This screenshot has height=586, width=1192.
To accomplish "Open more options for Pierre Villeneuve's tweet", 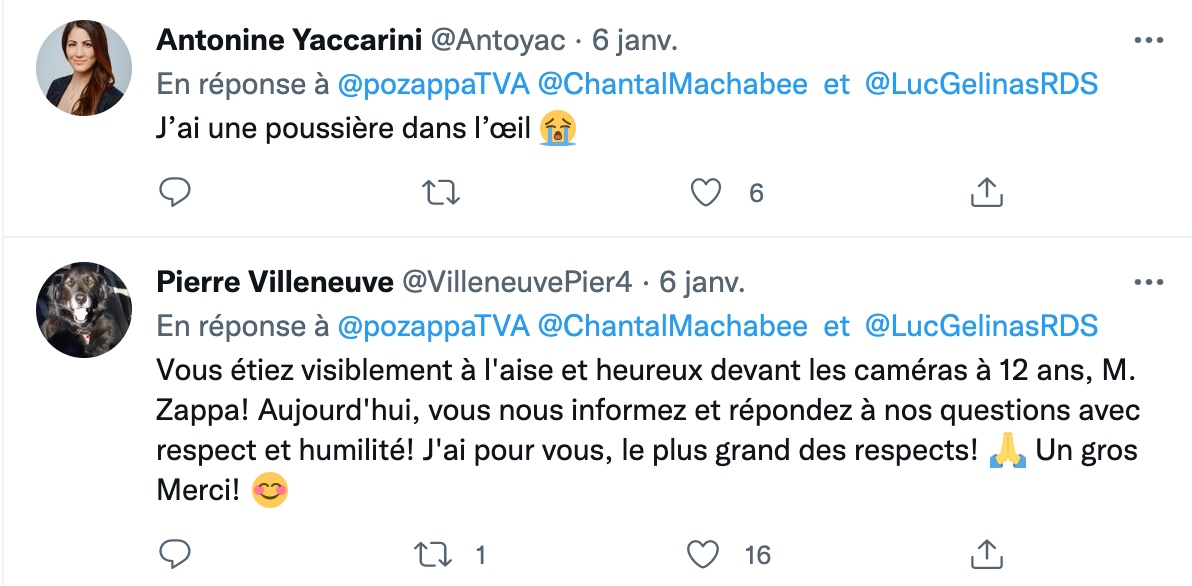I will 1148,283.
